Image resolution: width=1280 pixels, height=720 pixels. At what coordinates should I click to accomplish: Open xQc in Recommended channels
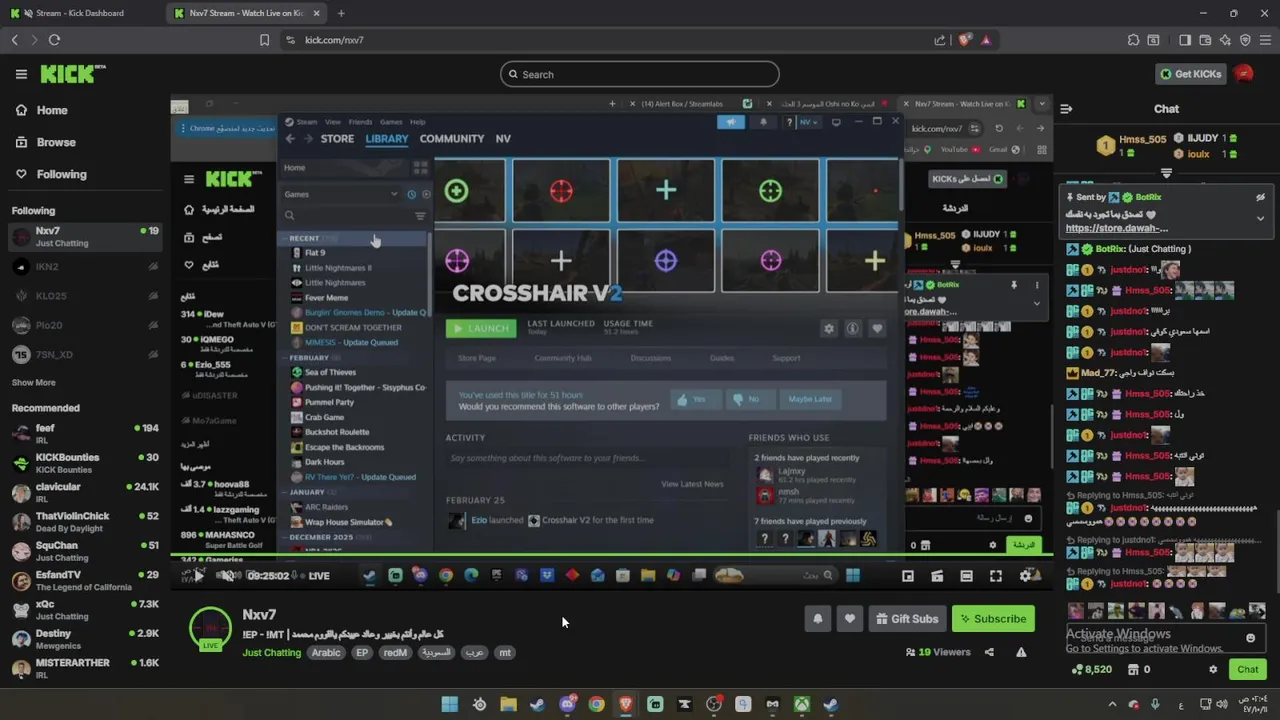coord(85,610)
